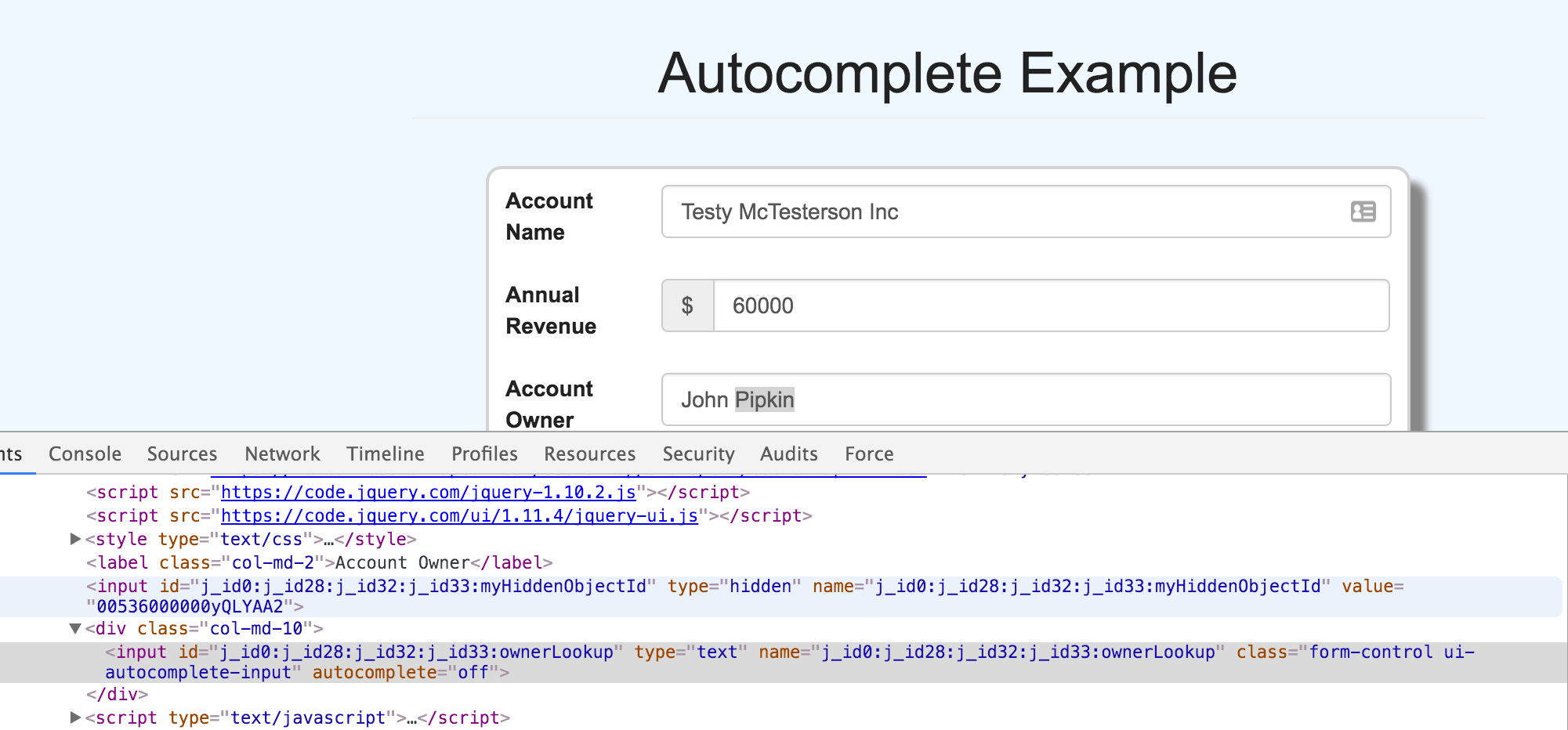The height and width of the screenshot is (730, 1568).
Task: Open the Sources tab in DevTools
Action: click(182, 454)
